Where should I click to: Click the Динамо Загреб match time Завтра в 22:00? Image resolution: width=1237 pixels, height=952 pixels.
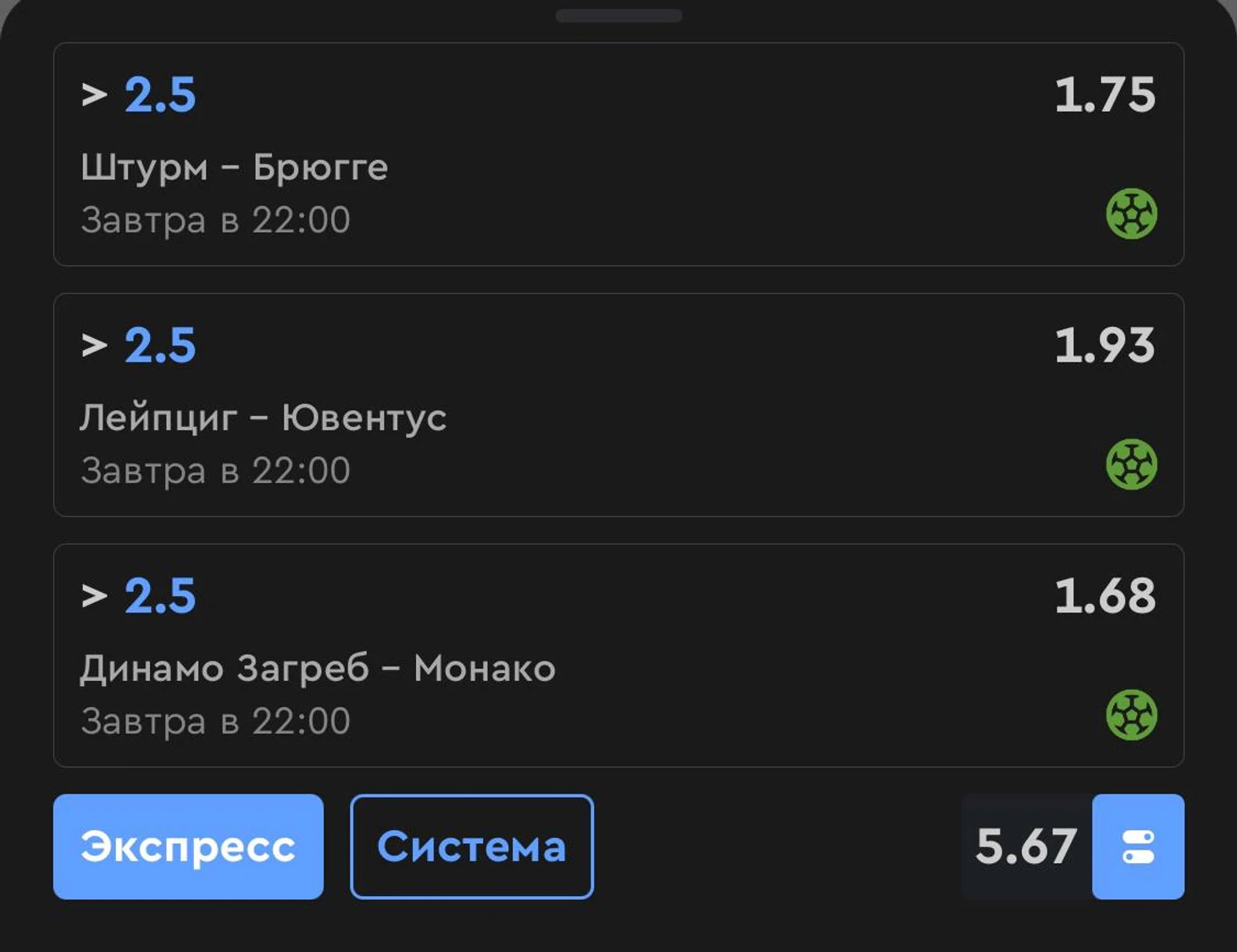[x=215, y=722]
